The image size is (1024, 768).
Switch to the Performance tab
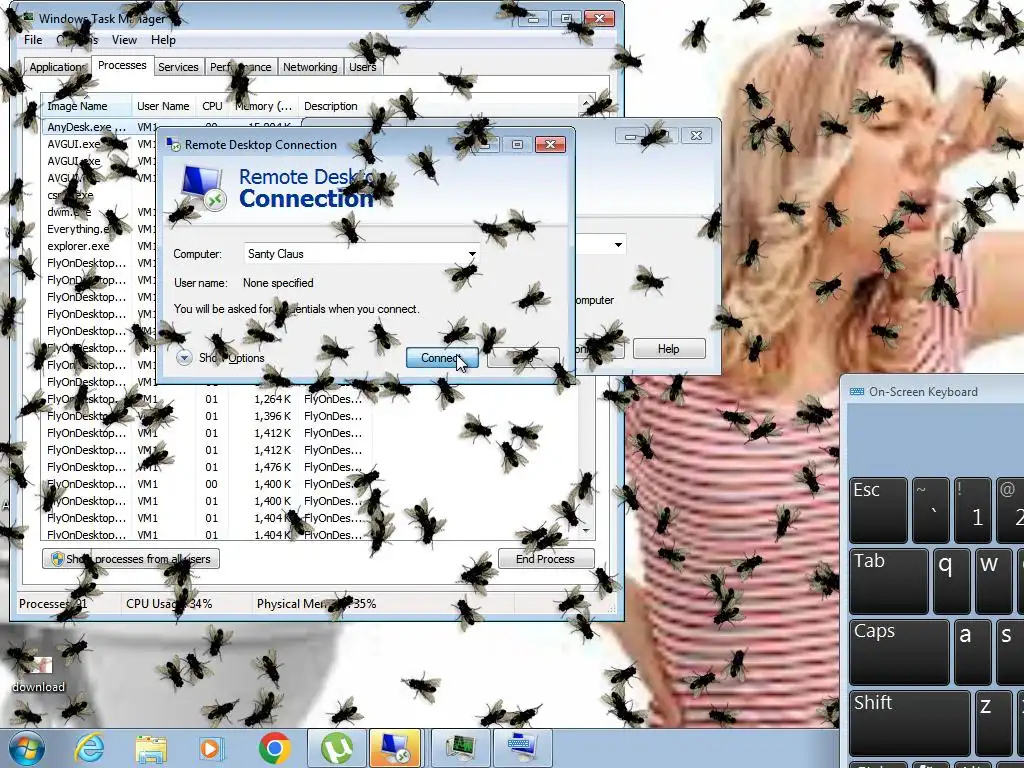point(240,67)
